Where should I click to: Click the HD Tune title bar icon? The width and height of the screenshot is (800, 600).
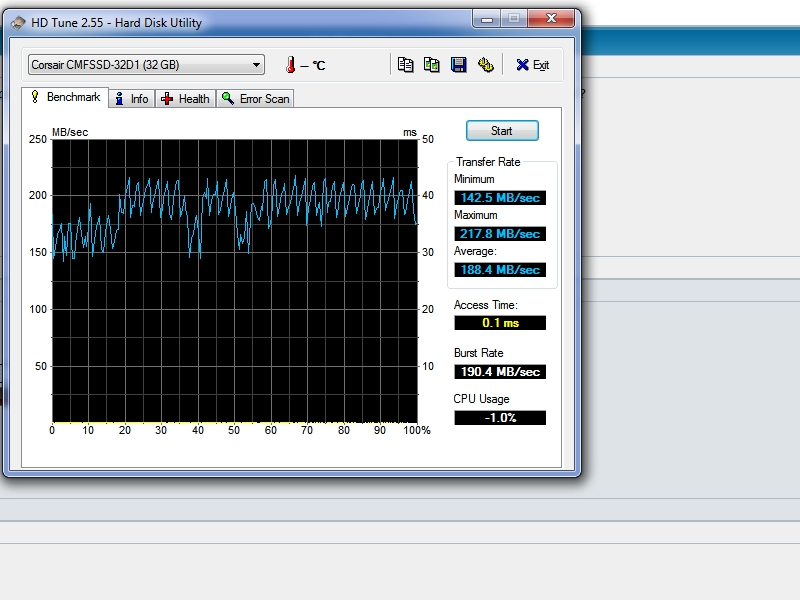click(x=18, y=22)
